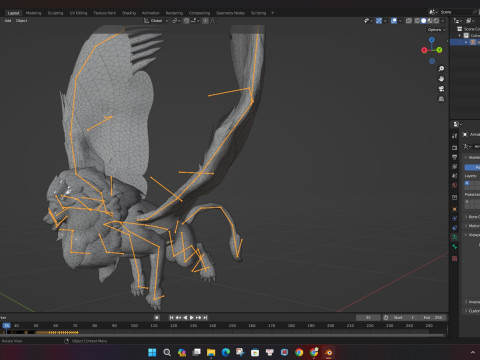Image resolution: width=480 pixels, height=360 pixels.
Task: Click the green Y axis gizmo ball
Action: click(439, 50)
